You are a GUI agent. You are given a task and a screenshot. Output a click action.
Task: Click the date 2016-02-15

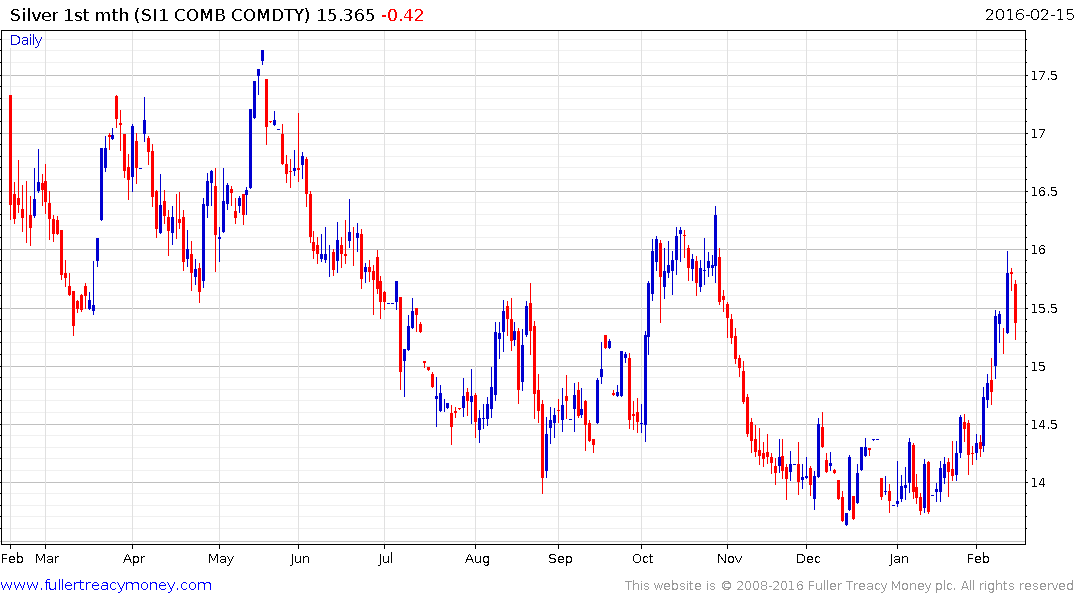(1029, 14)
